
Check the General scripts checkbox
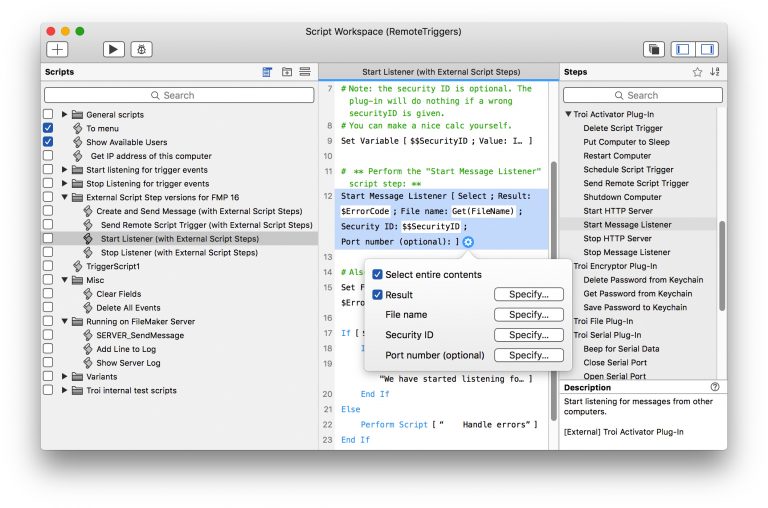[x=48, y=114]
